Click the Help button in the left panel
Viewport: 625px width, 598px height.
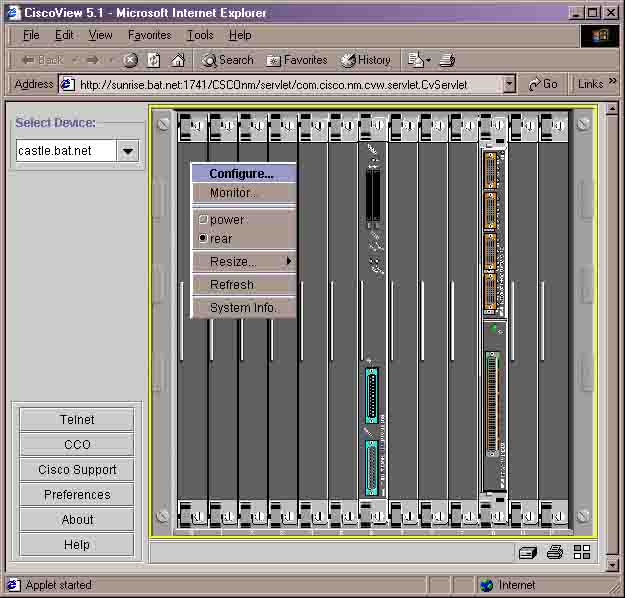coord(77,545)
